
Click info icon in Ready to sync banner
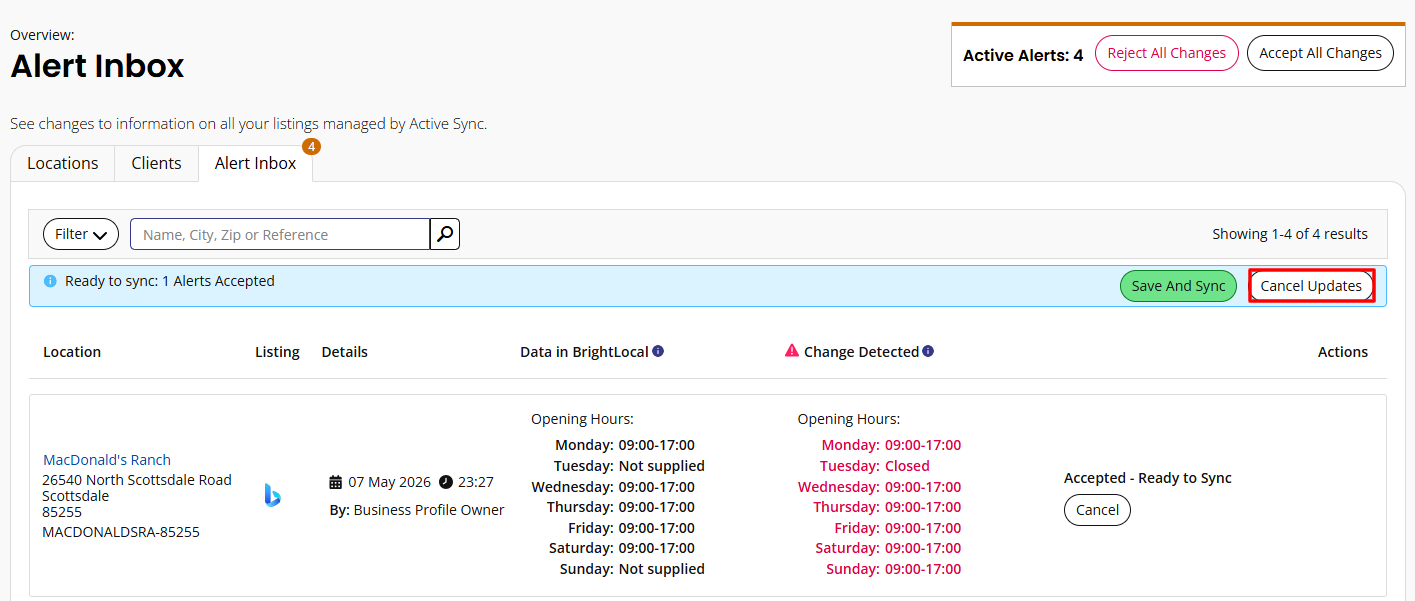[x=50, y=281]
